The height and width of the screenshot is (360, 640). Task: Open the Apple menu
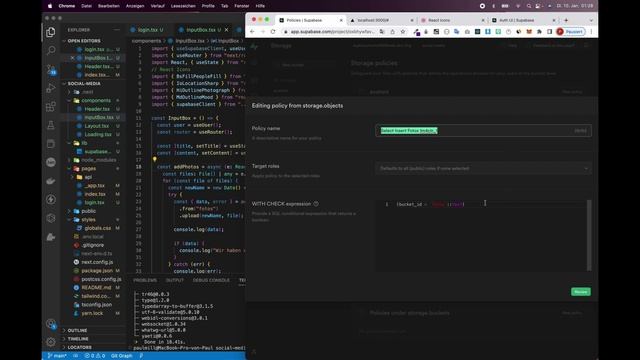pos(50,6)
